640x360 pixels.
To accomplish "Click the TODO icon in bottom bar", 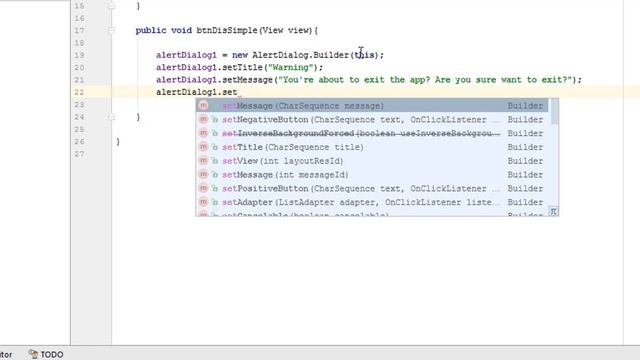I will (x=33, y=354).
